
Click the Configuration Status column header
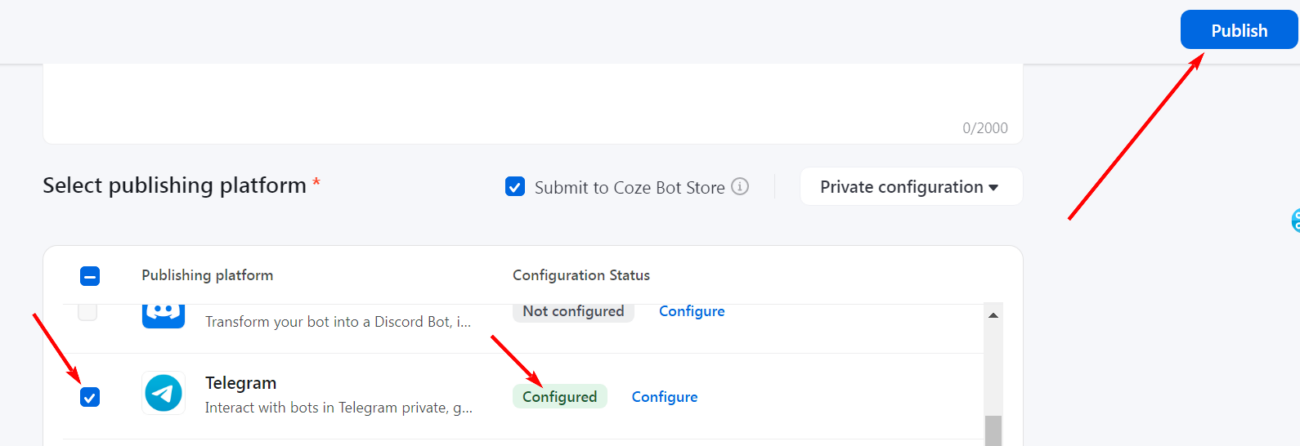click(581, 275)
